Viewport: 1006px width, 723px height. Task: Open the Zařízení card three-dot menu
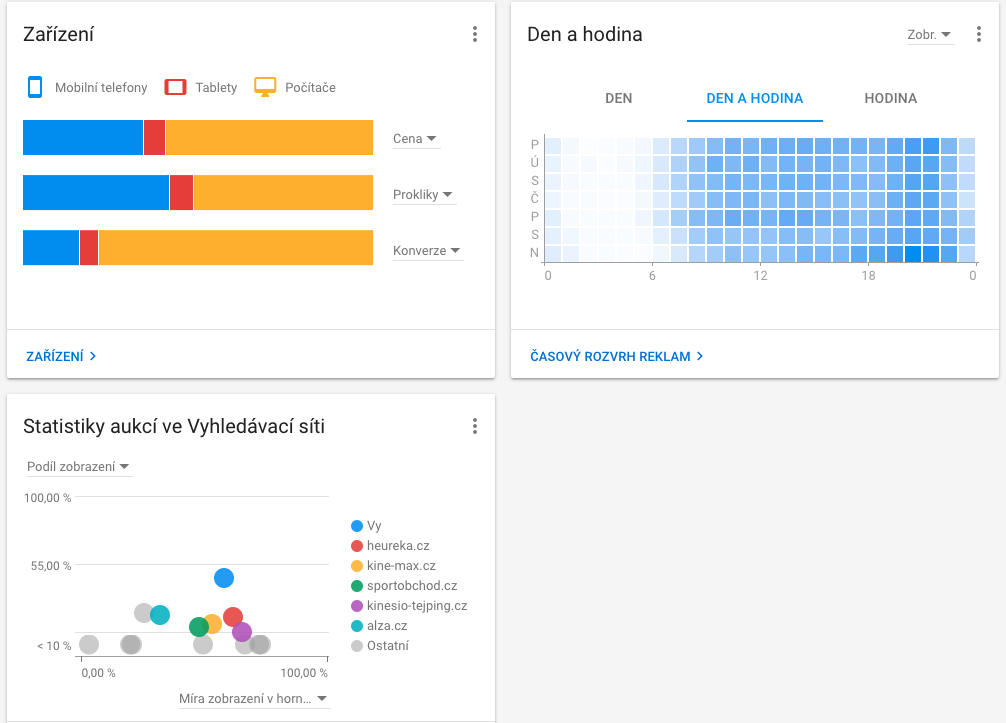[475, 34]
